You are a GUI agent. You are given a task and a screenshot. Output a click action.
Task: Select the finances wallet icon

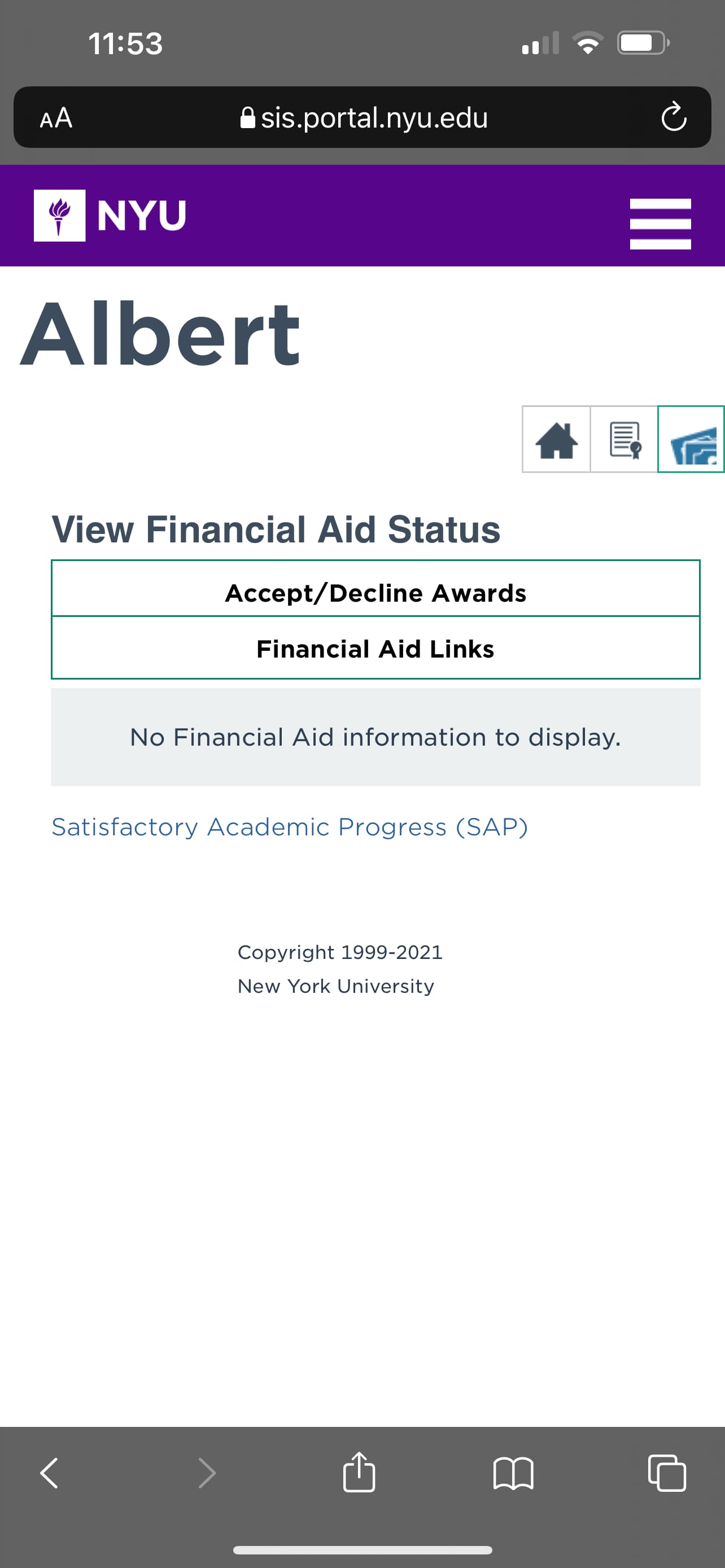pos(692,439)
